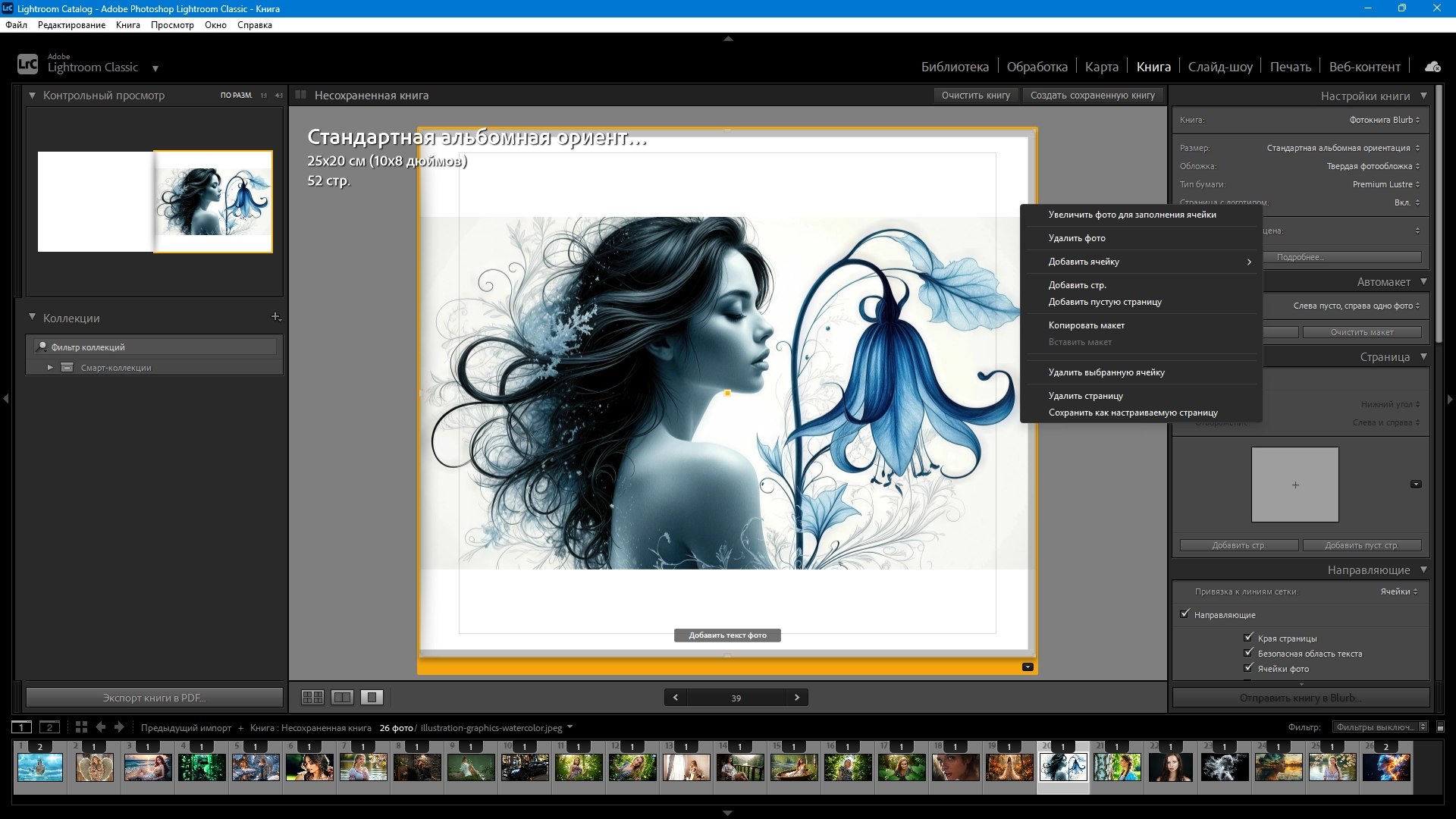
Task: Click the grid icon in the filmstrip toolbar
Action: (x=80, y=726)
